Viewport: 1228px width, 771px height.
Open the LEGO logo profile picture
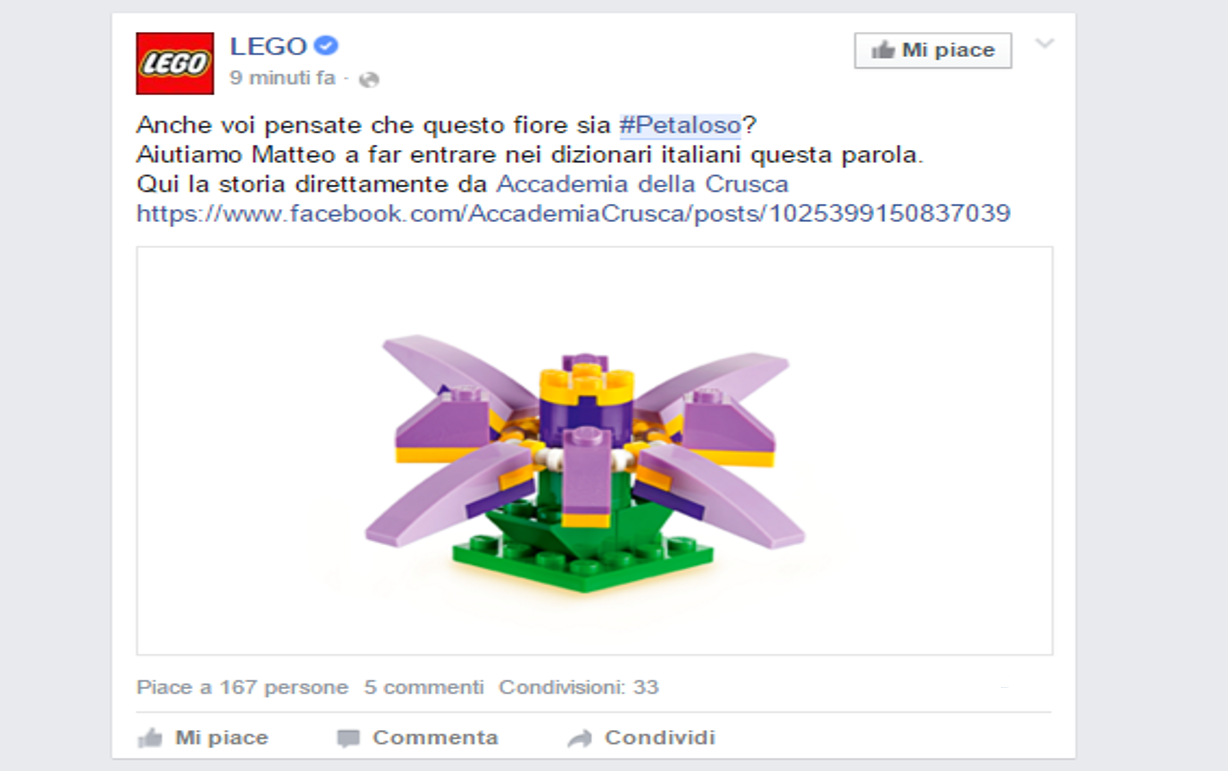click(175, 63)
